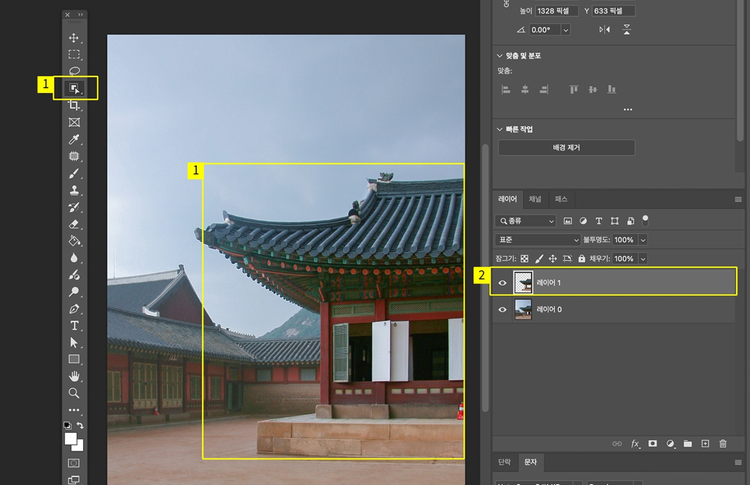The image size is (750, 485).
Task: Switch to the 채널 tab
Action: [x=535, y=200]
